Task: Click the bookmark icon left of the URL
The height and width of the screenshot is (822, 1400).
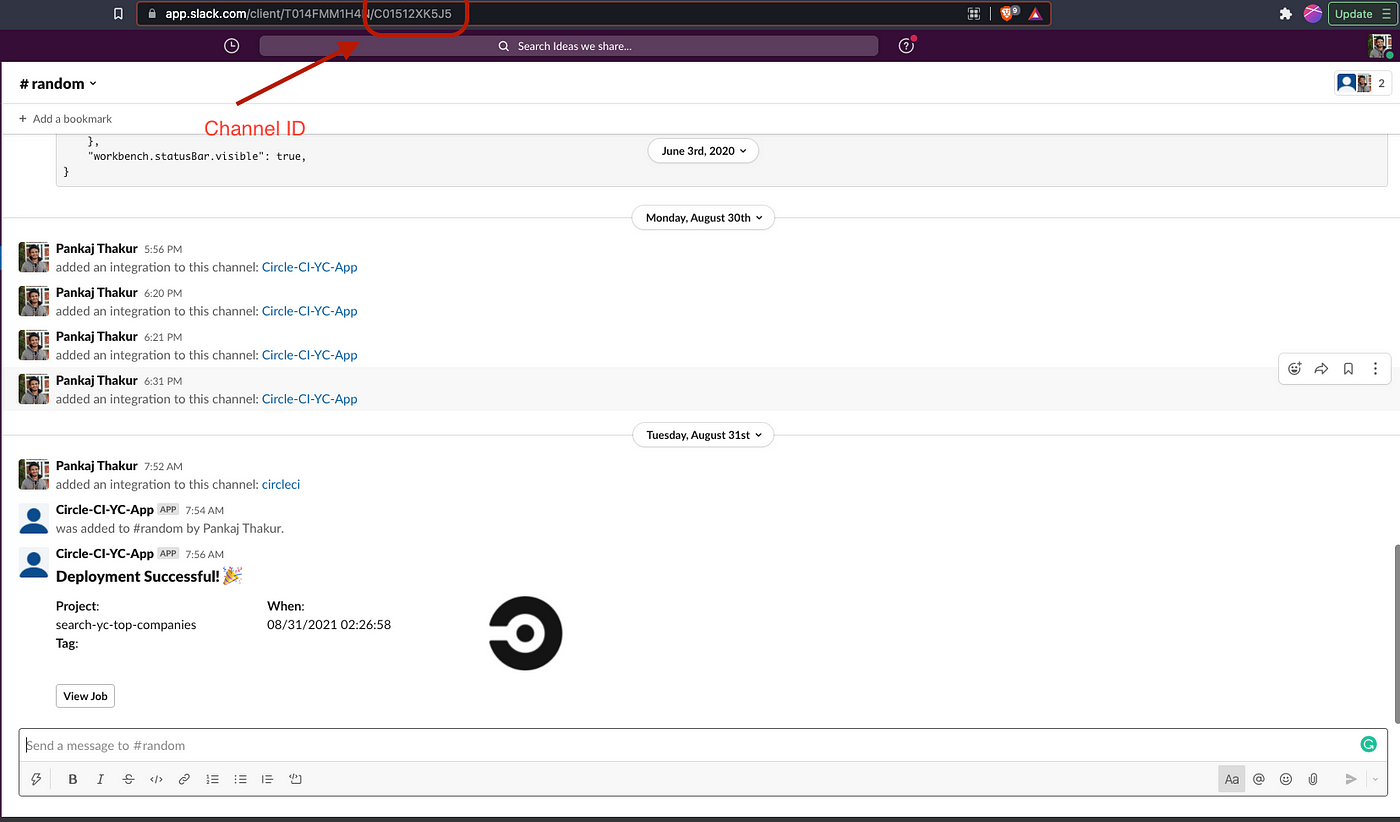Action: pos(118,14)
